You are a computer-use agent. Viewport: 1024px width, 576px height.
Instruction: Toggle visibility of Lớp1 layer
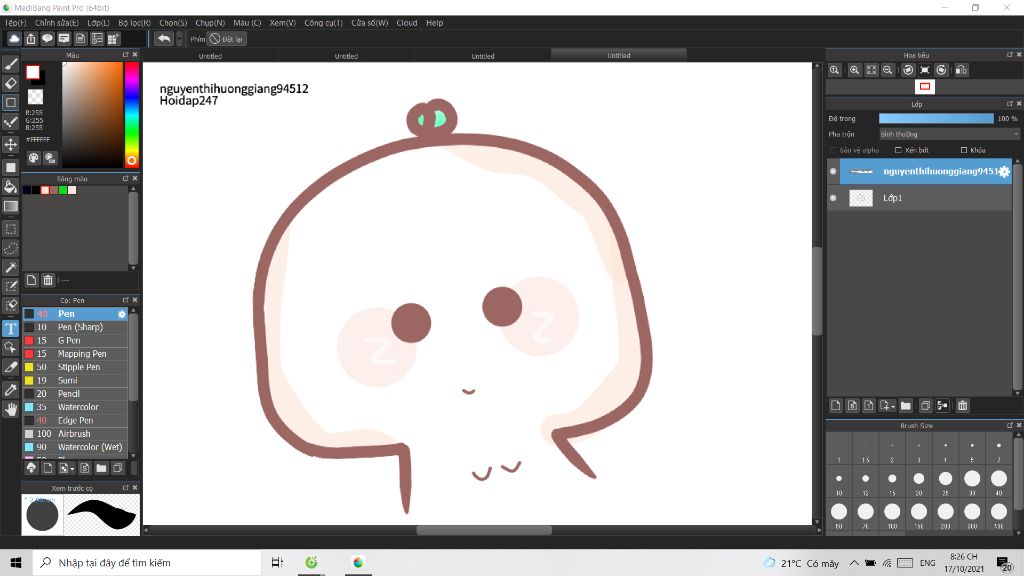coord(833,198)
